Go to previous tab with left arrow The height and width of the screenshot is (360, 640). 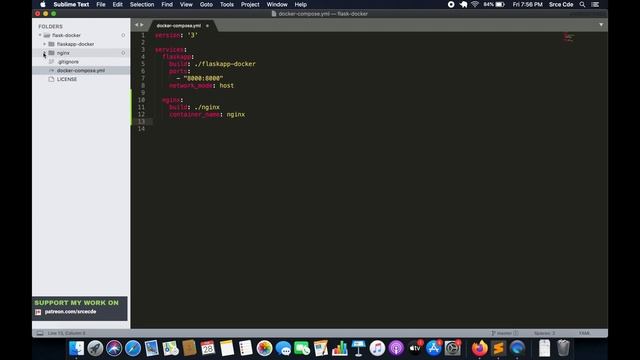137,25
